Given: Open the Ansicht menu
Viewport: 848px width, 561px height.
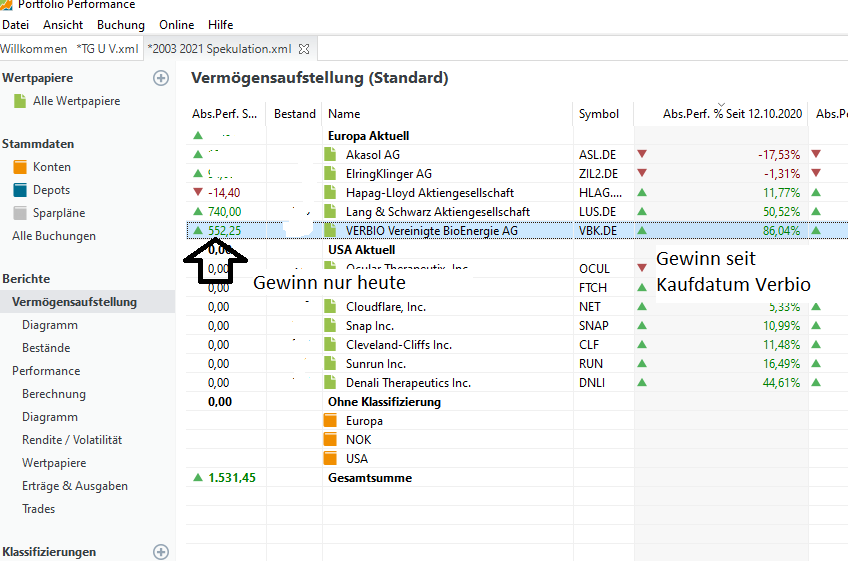Looking at the screenshot, I should pos(63,25).
